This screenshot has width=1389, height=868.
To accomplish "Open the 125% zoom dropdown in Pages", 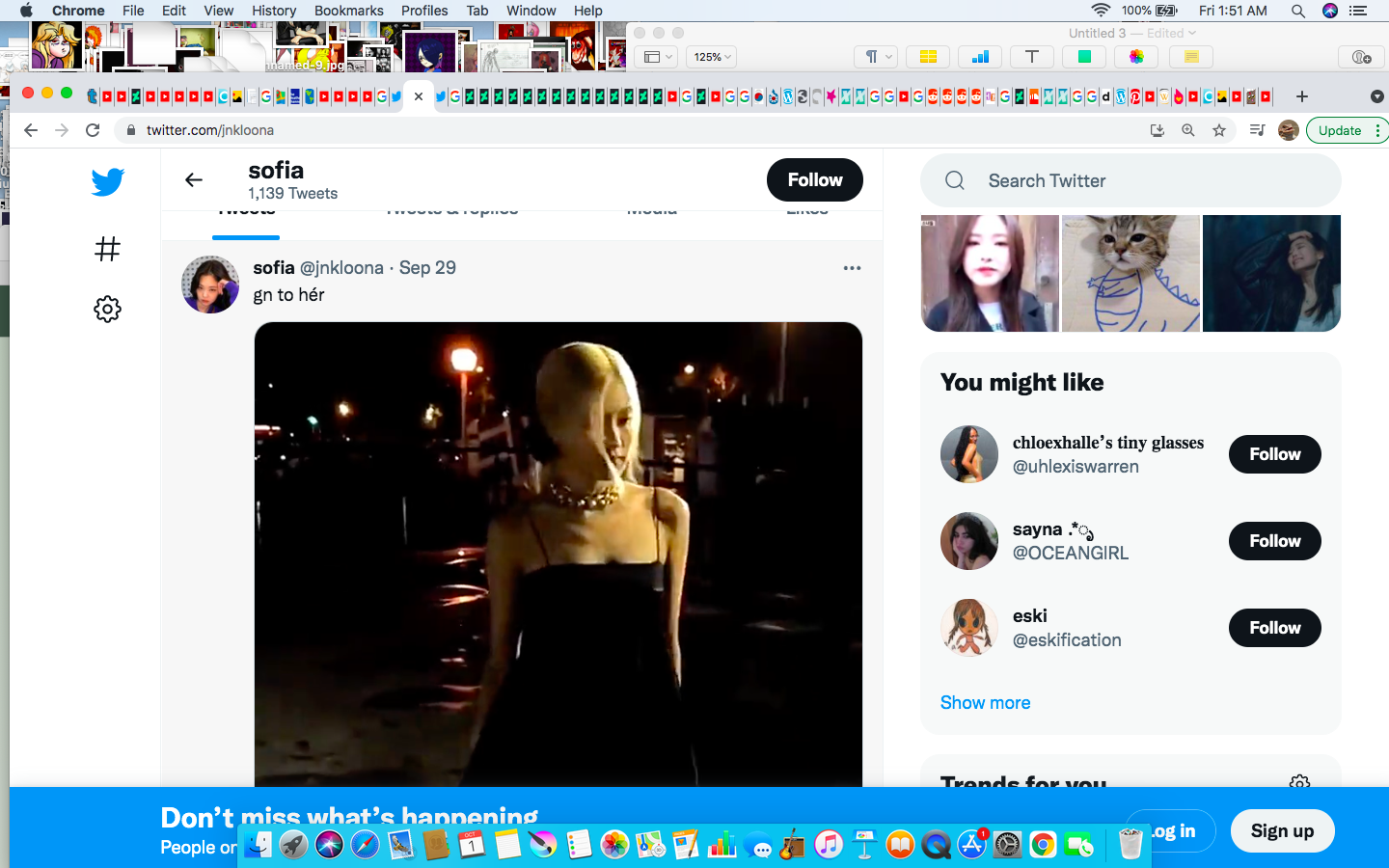I will (712, 57).
